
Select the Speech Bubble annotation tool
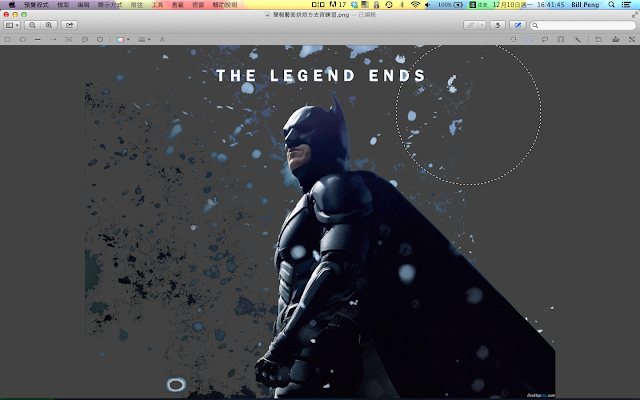tap(84, 40)
